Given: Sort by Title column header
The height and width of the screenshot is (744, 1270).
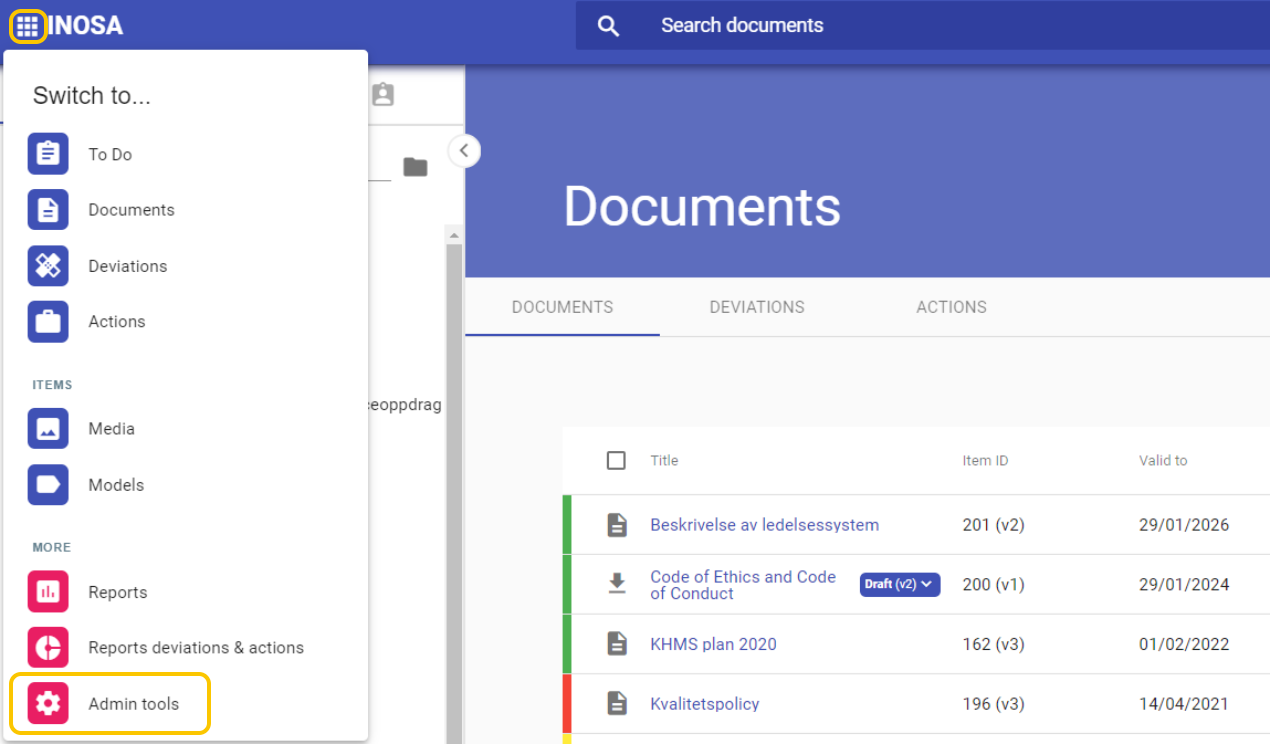Looking at the screenshot, I should click(x=664, y=461).
